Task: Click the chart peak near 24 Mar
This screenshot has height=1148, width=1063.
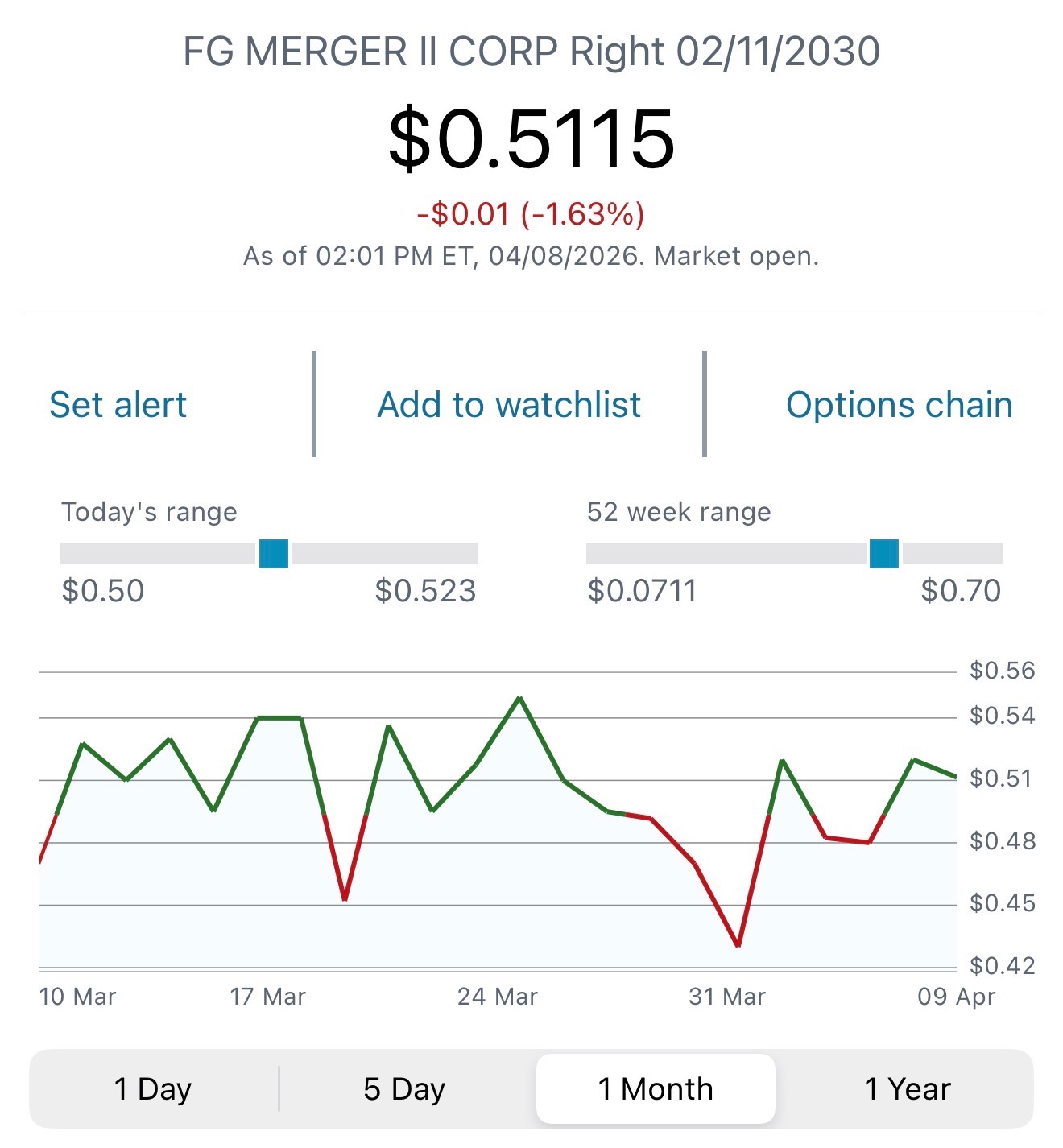Action: [519, 698]
